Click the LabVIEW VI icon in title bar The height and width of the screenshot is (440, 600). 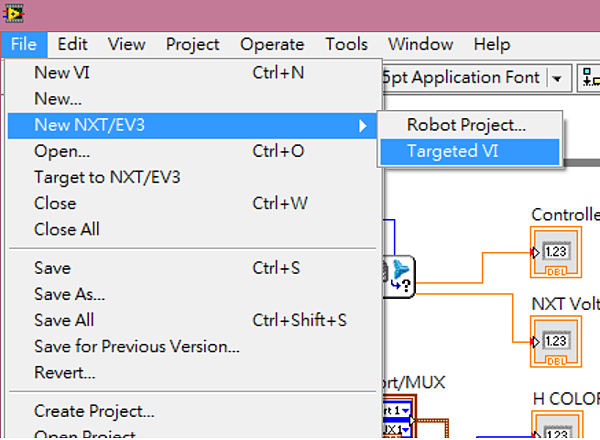coord(13,14)
